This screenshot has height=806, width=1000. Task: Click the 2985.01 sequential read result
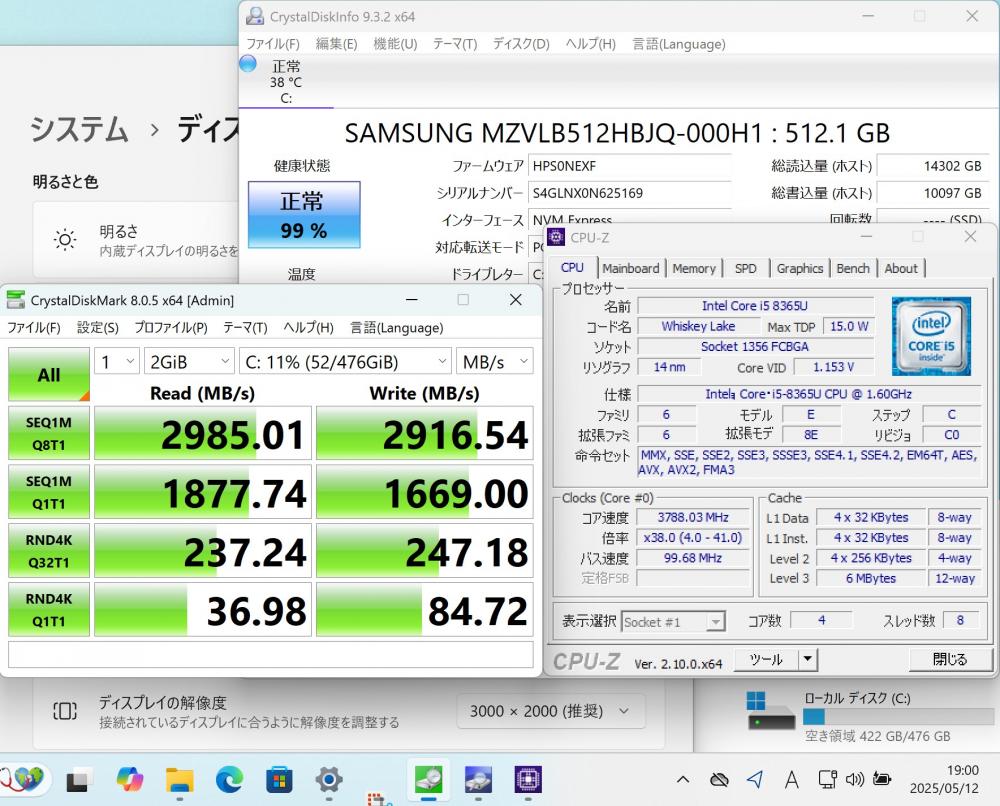click(203, 434)
